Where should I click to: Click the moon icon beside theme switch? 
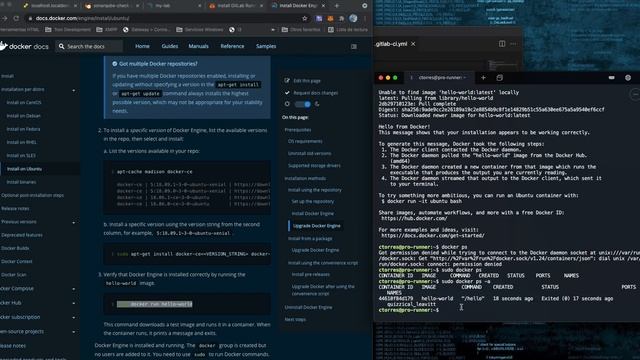coord(317,104)
